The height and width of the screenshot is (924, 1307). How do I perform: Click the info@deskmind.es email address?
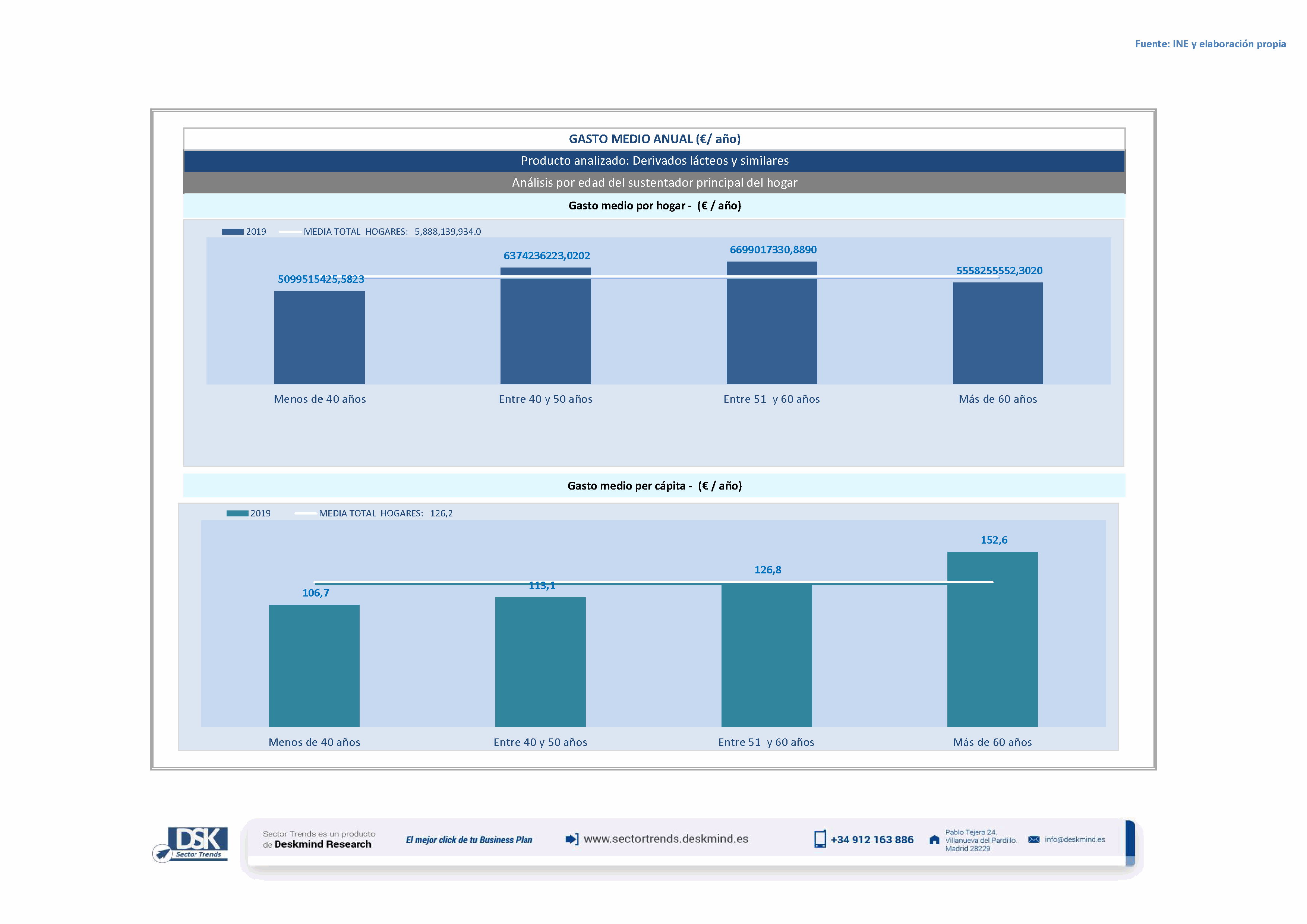[1074, 840]
